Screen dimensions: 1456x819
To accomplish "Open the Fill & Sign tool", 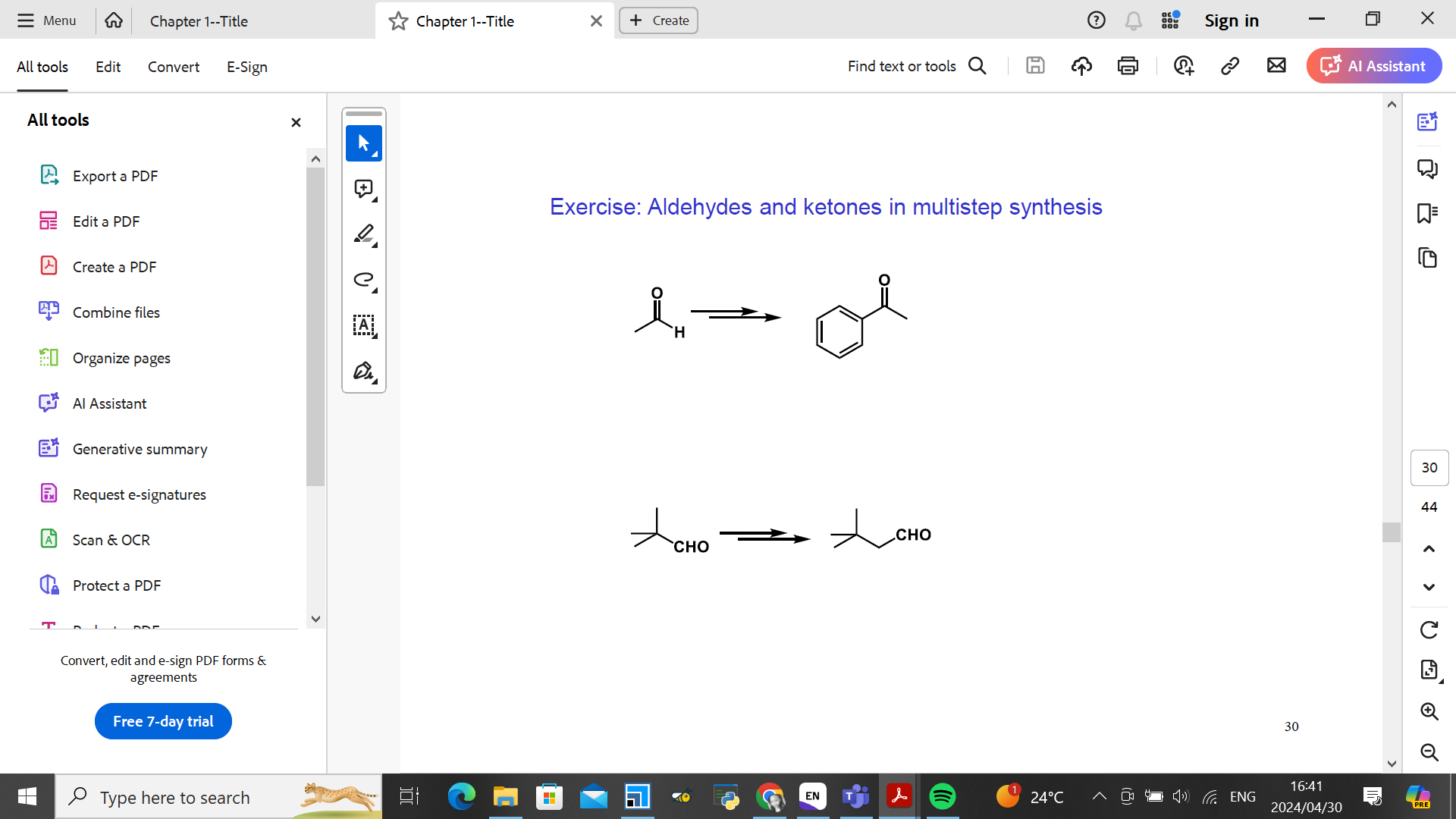I will click(x=364, y=371).
